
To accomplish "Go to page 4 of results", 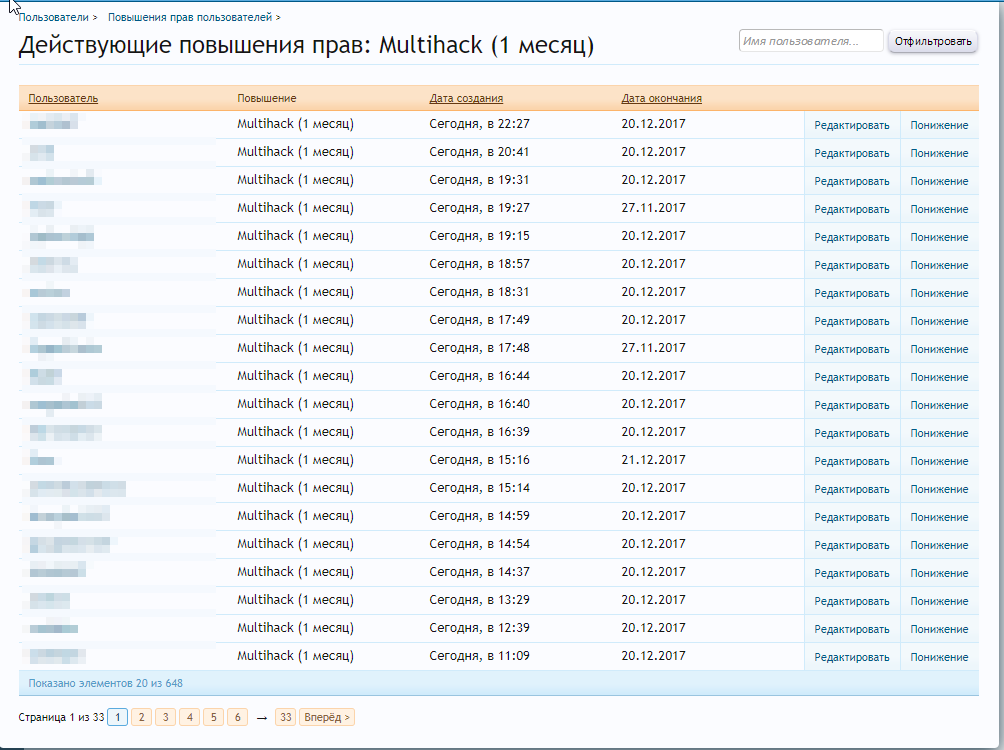I will pos(190,717).
